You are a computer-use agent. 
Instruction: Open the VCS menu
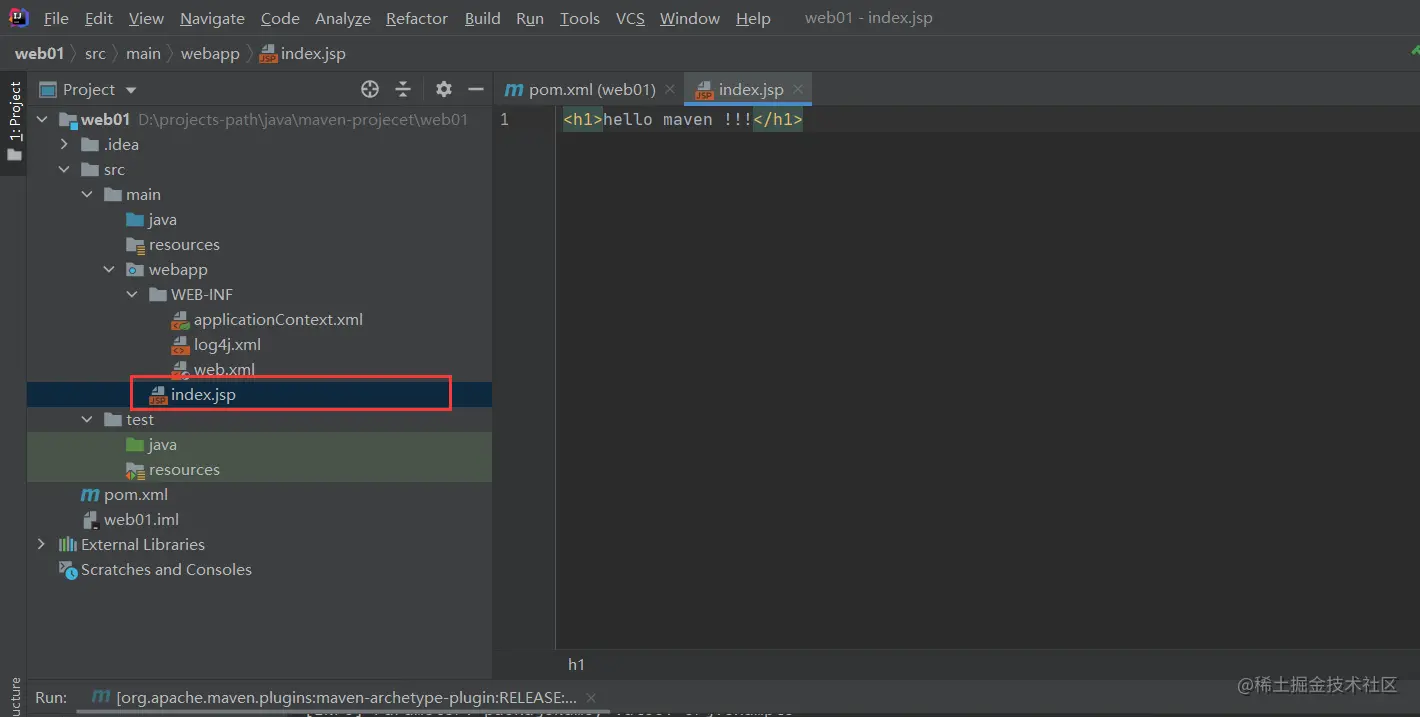click(x=630, y=18)
